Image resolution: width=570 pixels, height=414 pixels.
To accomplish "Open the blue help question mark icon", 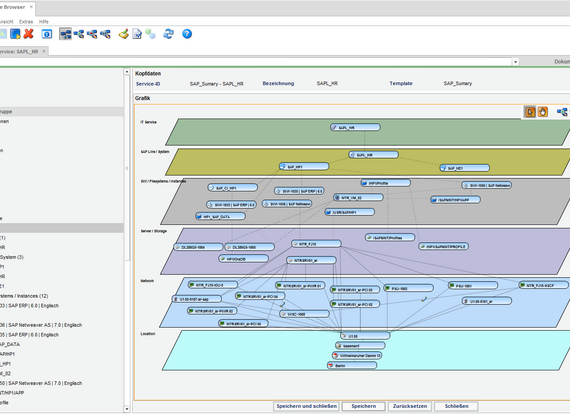I will (187, 34).
